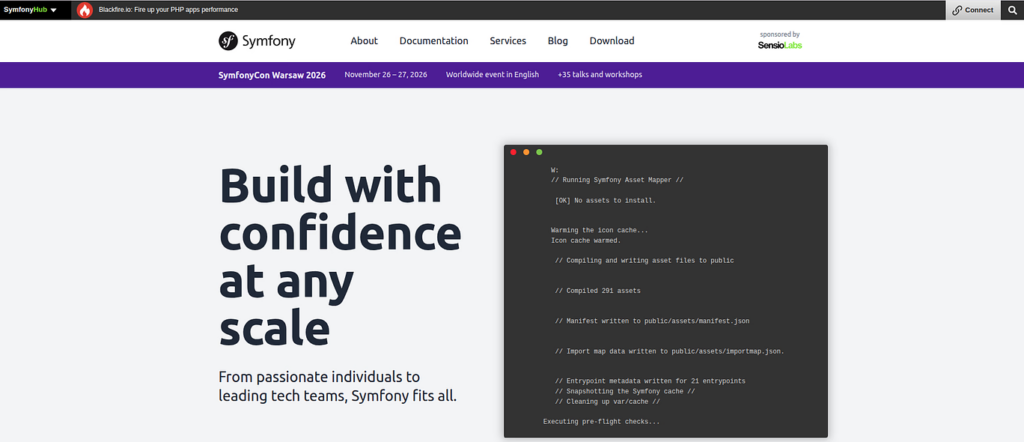Click the Compiled 291 assets line

(598, 291)
